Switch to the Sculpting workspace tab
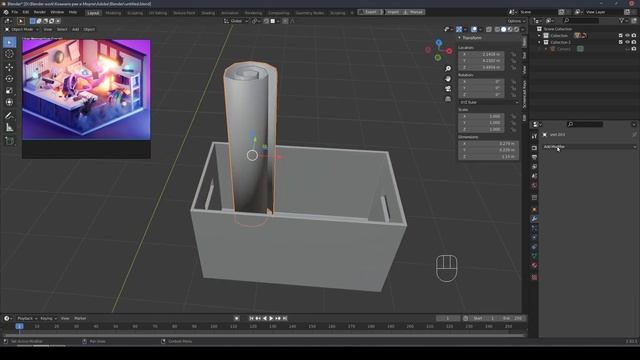 [135, 13]
